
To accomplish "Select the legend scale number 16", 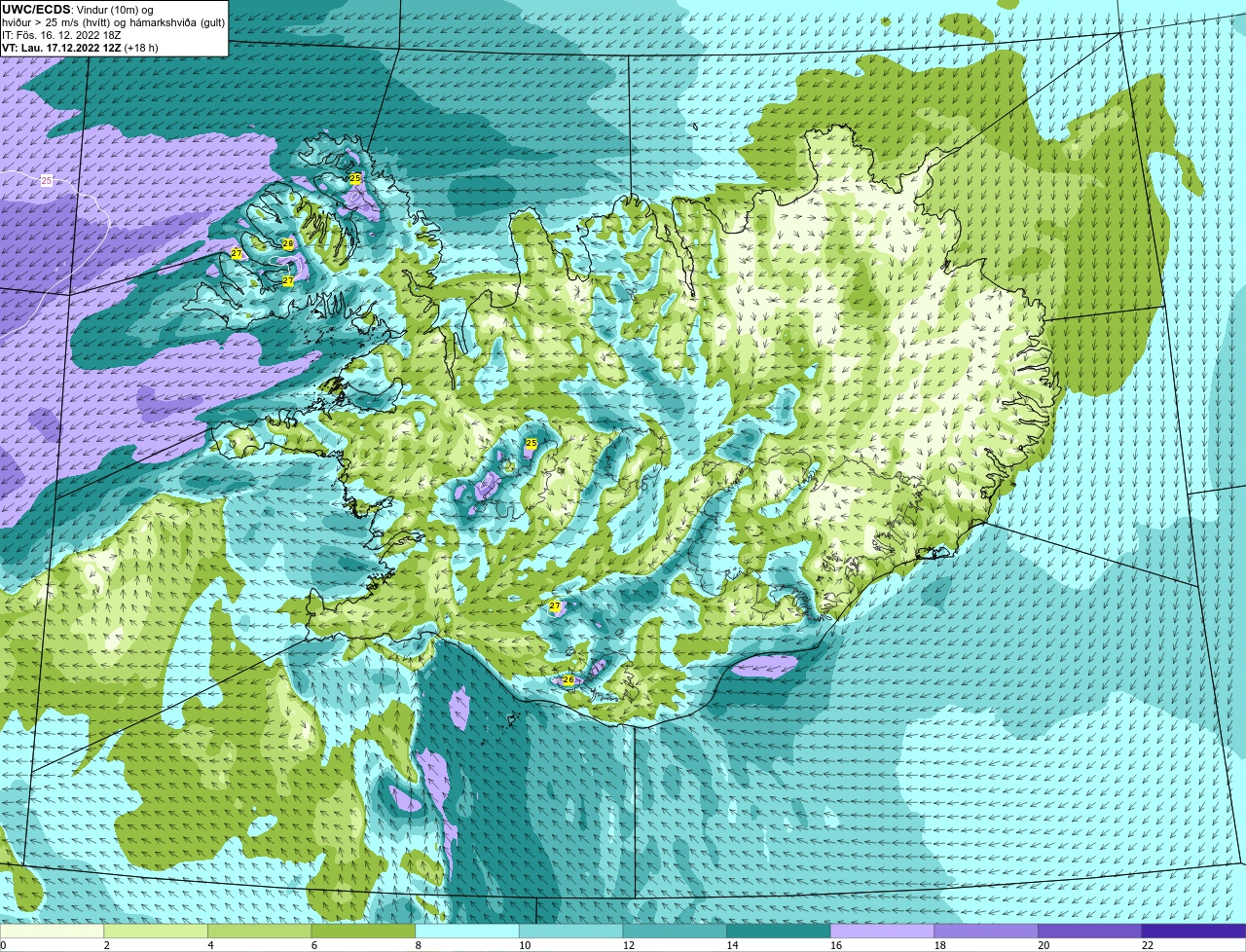I will coord(836,945).
